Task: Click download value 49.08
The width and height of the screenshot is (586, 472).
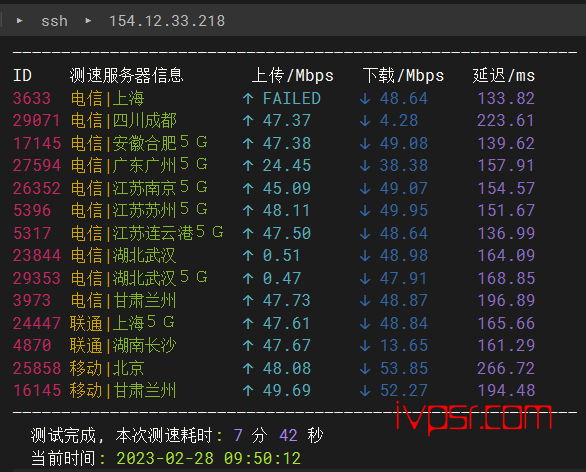Action: 404,144
